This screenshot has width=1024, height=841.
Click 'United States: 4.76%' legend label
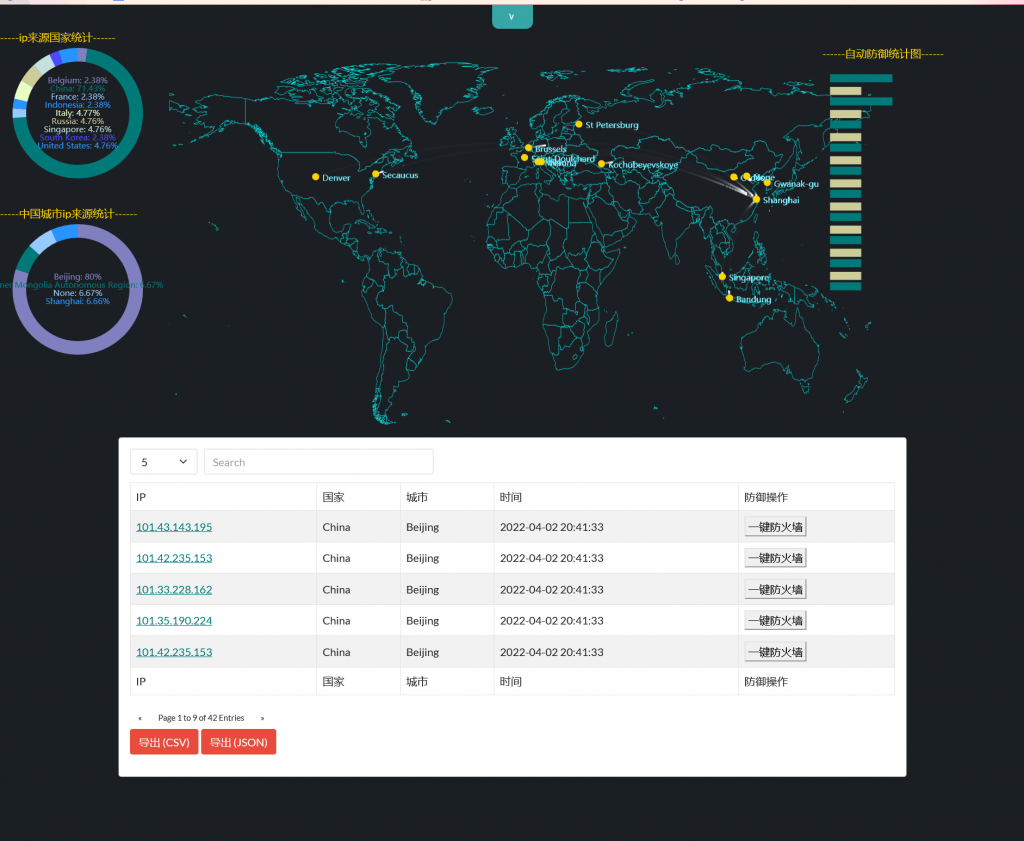click(x=78, y=146)
